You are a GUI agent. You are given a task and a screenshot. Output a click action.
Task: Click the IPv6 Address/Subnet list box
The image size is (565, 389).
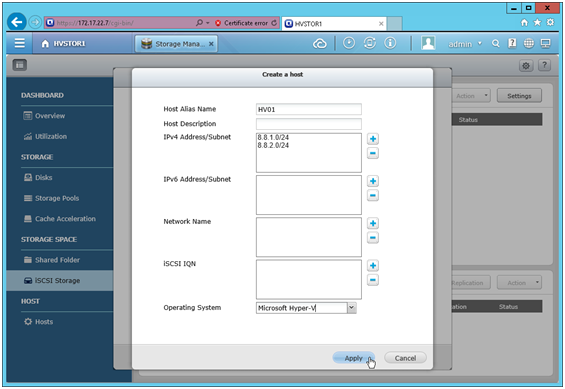click(x=309, y=195)
